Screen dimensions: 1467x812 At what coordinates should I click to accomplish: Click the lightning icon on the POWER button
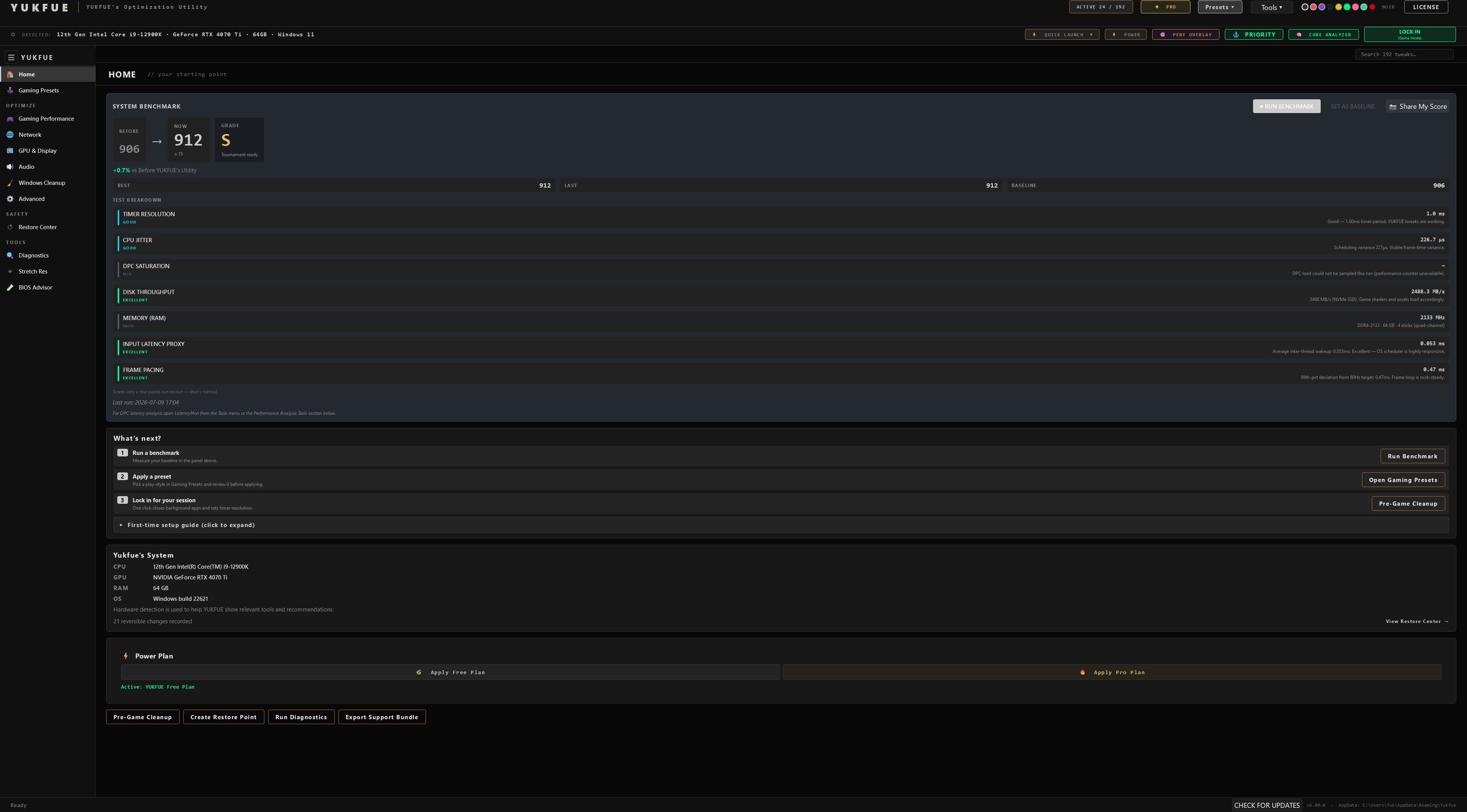[1114, 35]
